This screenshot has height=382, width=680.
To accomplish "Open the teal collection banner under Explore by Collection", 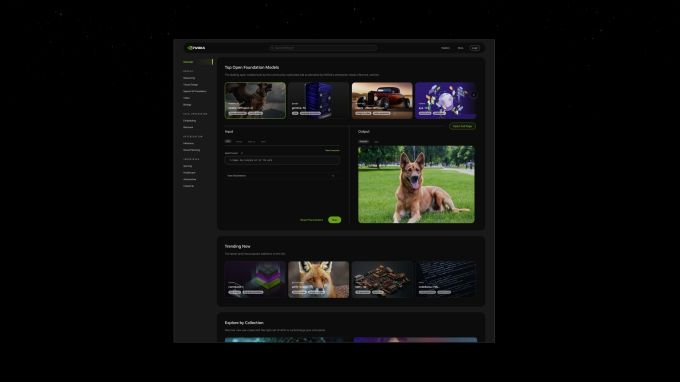I will (287, 340).
